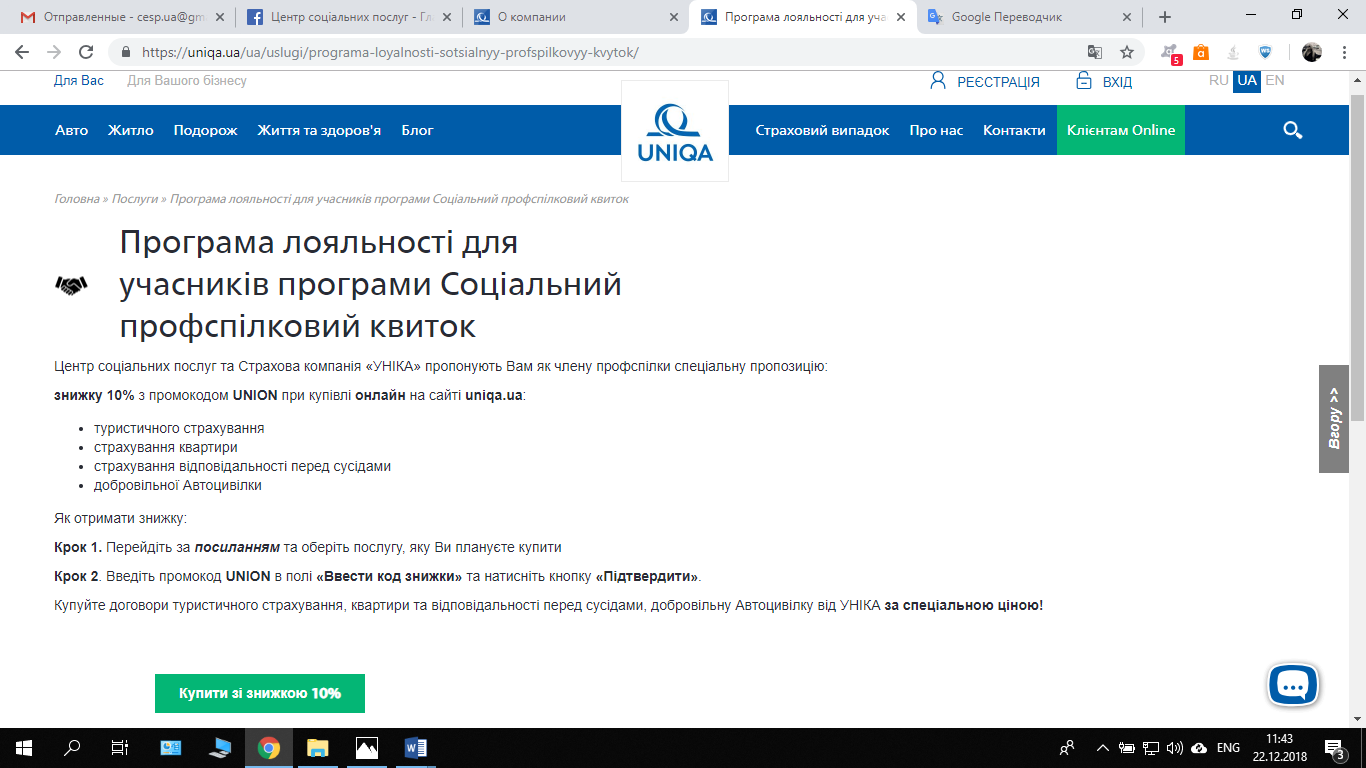Click the padlock icon next to ВХІД

click(1084, 81)
